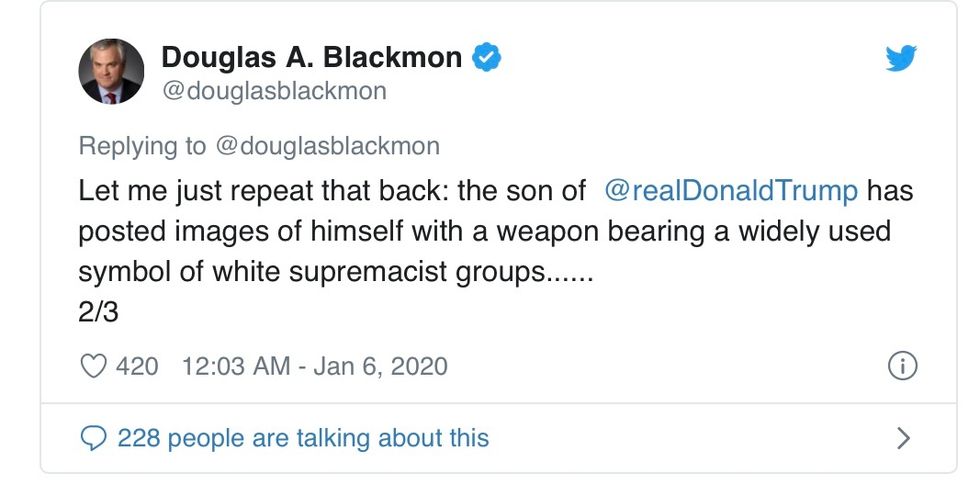The image size is (980, 485).
Task: Open the @douglasblackmon handle below the name
Action: coord(274,91)
